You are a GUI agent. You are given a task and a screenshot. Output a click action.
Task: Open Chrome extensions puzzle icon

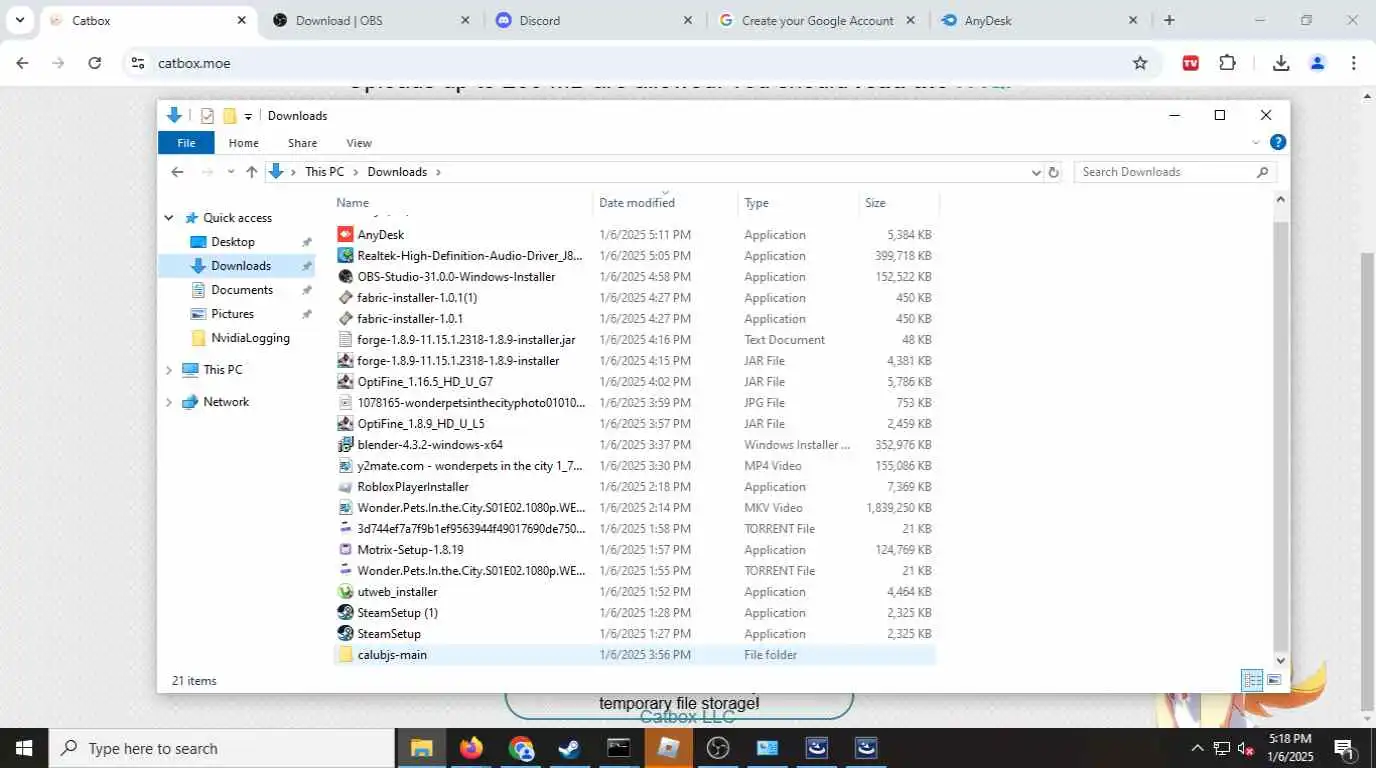click(1227, 63)
